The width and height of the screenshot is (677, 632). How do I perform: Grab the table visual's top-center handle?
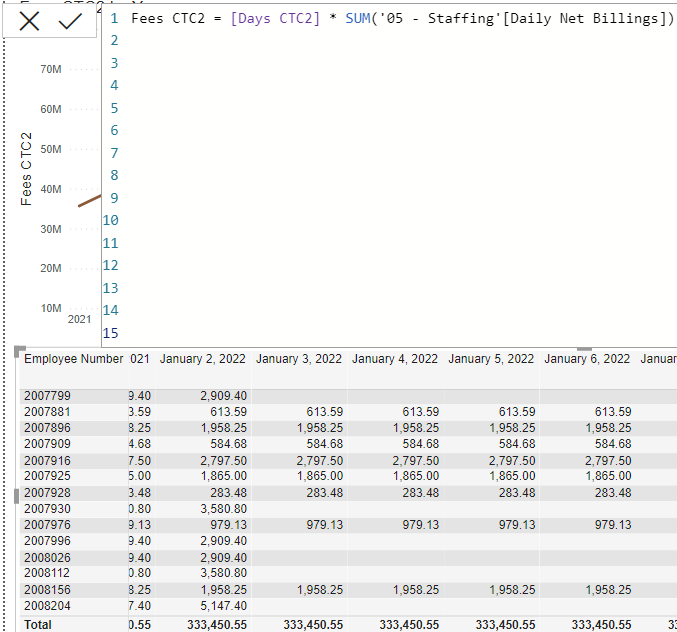coord(584,348)
